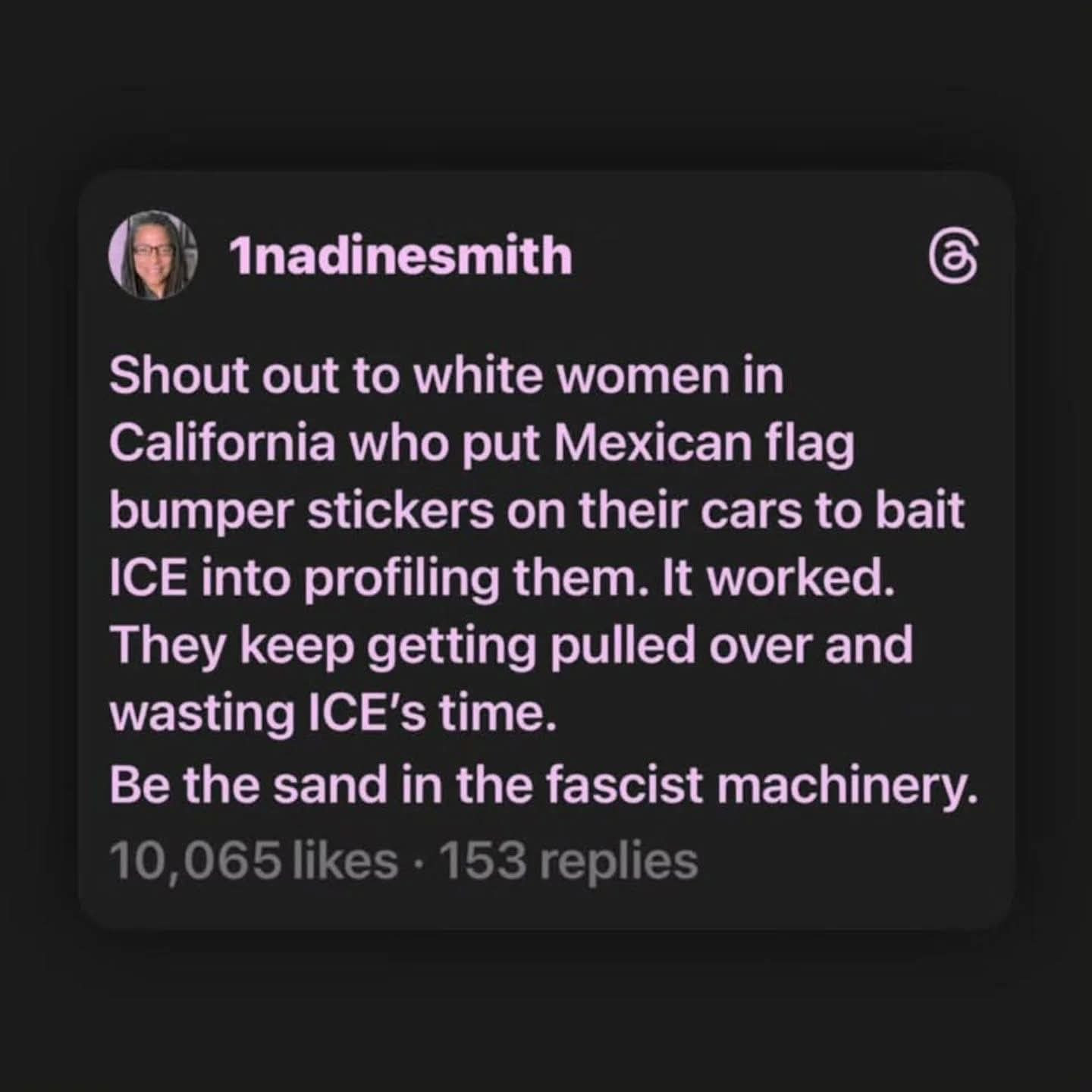Click the line starting "California who put"
The height and width of the screenshot is (1092, 1092).
point(482,444)
